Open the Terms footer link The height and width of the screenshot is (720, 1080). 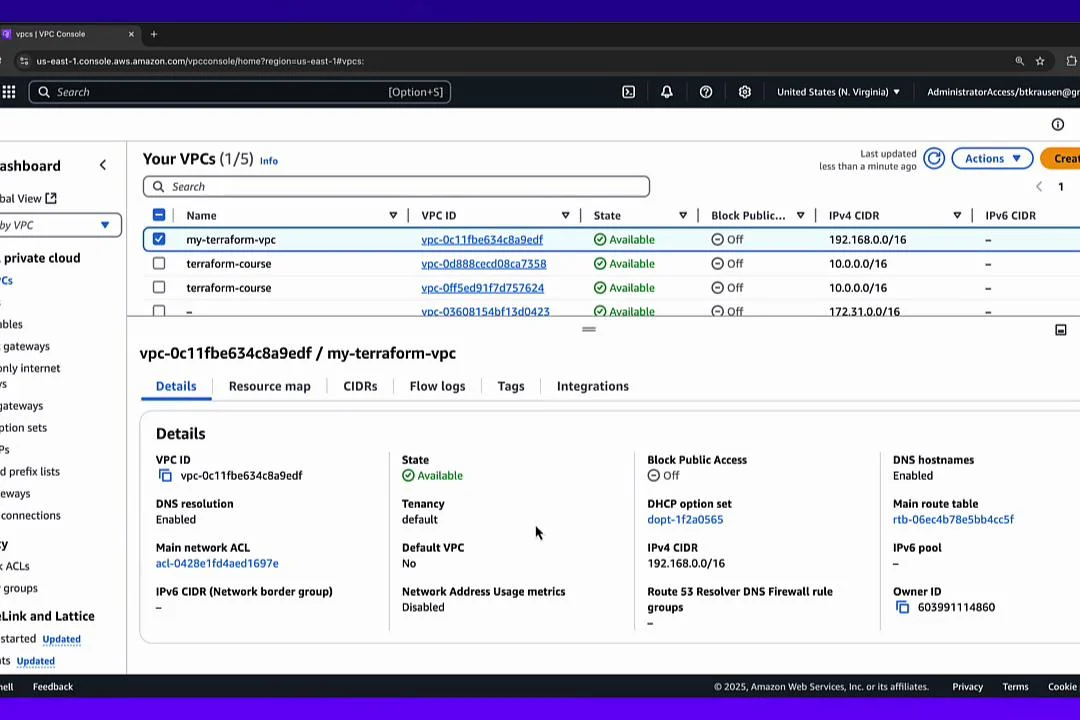pyautogui.click(x=1015, y=687)
